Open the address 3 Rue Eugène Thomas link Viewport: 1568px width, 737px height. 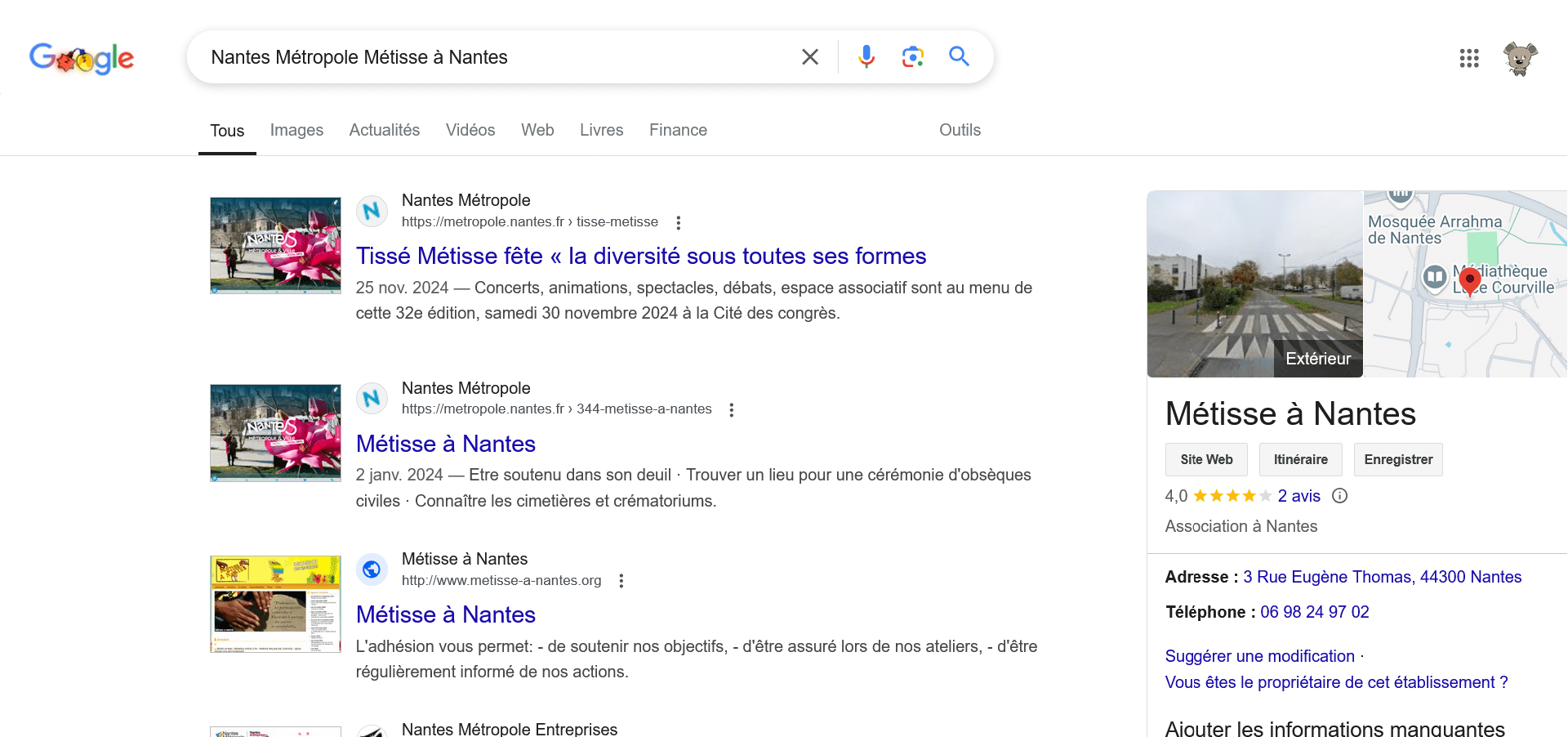tap(1382, 577)
